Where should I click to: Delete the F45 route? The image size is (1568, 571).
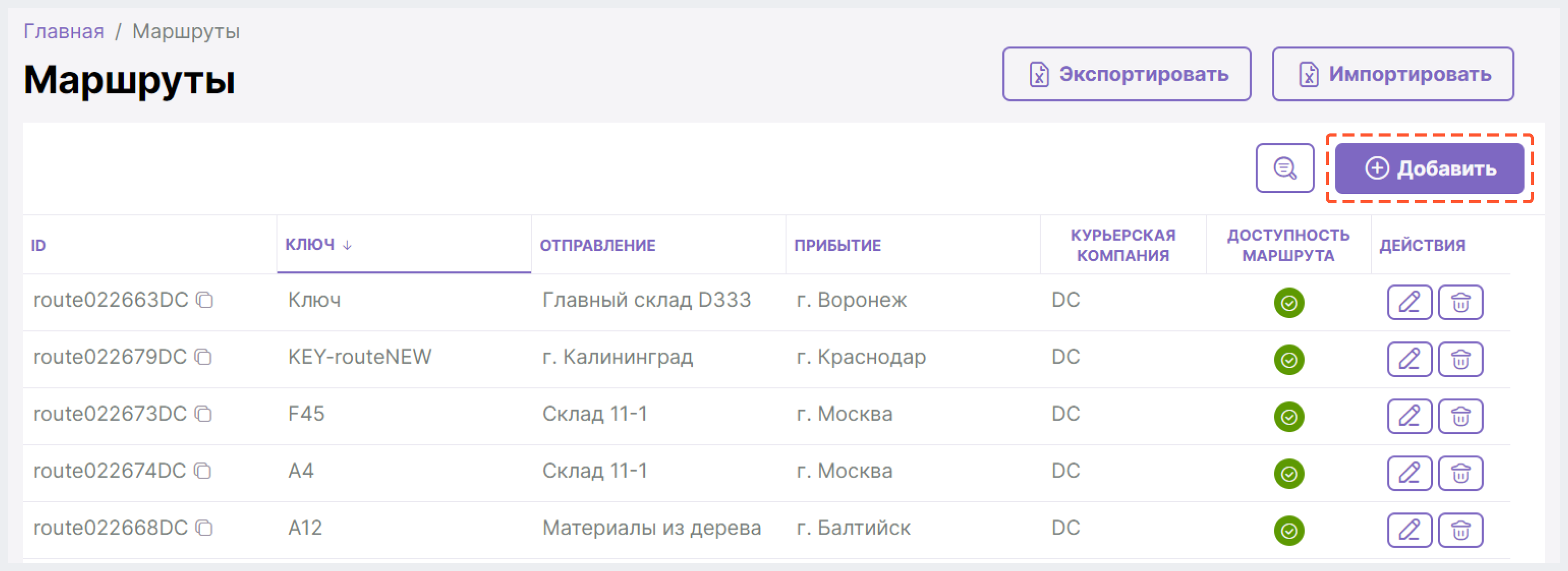[x=1460, y=416]
